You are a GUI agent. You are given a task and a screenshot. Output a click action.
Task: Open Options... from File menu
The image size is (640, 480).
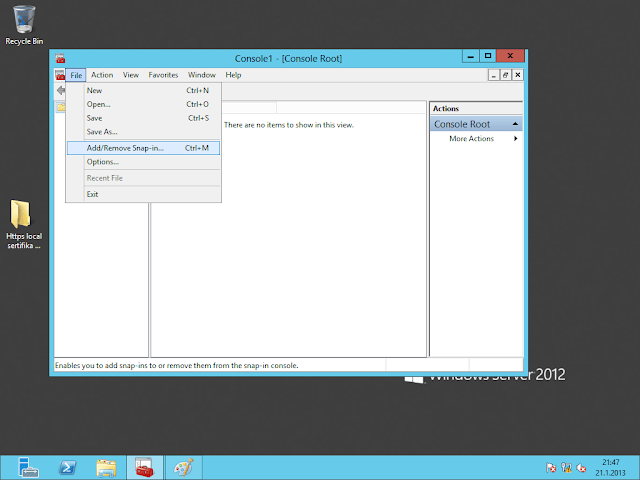(x=102, y=162)
